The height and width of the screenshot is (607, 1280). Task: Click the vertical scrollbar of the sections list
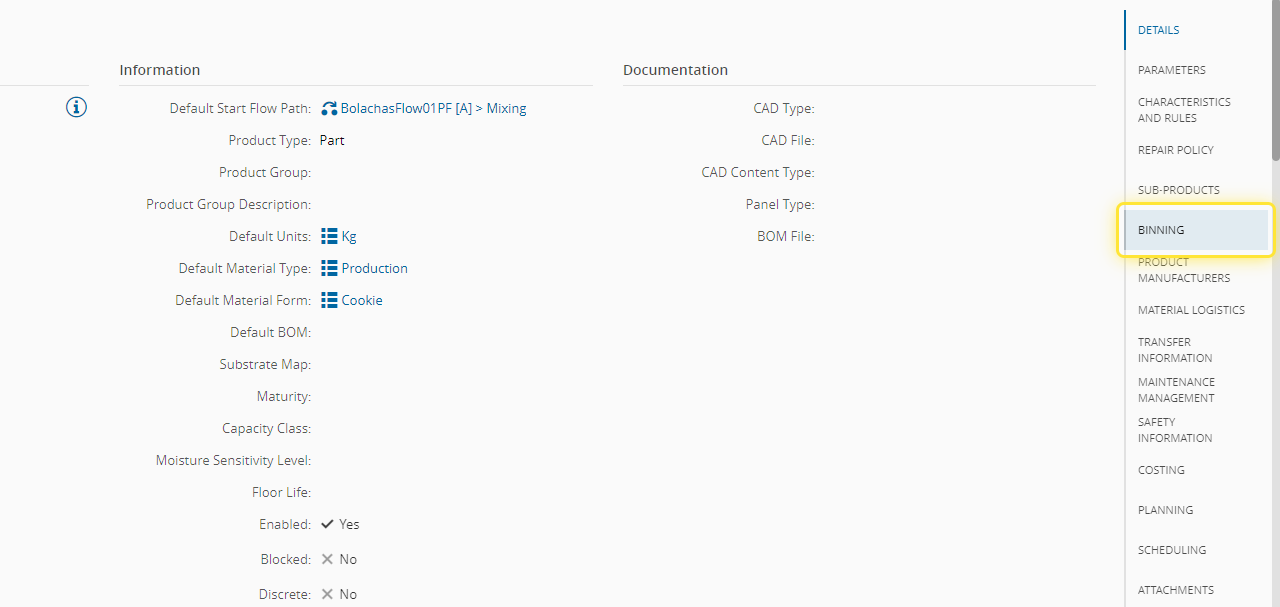pos(1275,80)
